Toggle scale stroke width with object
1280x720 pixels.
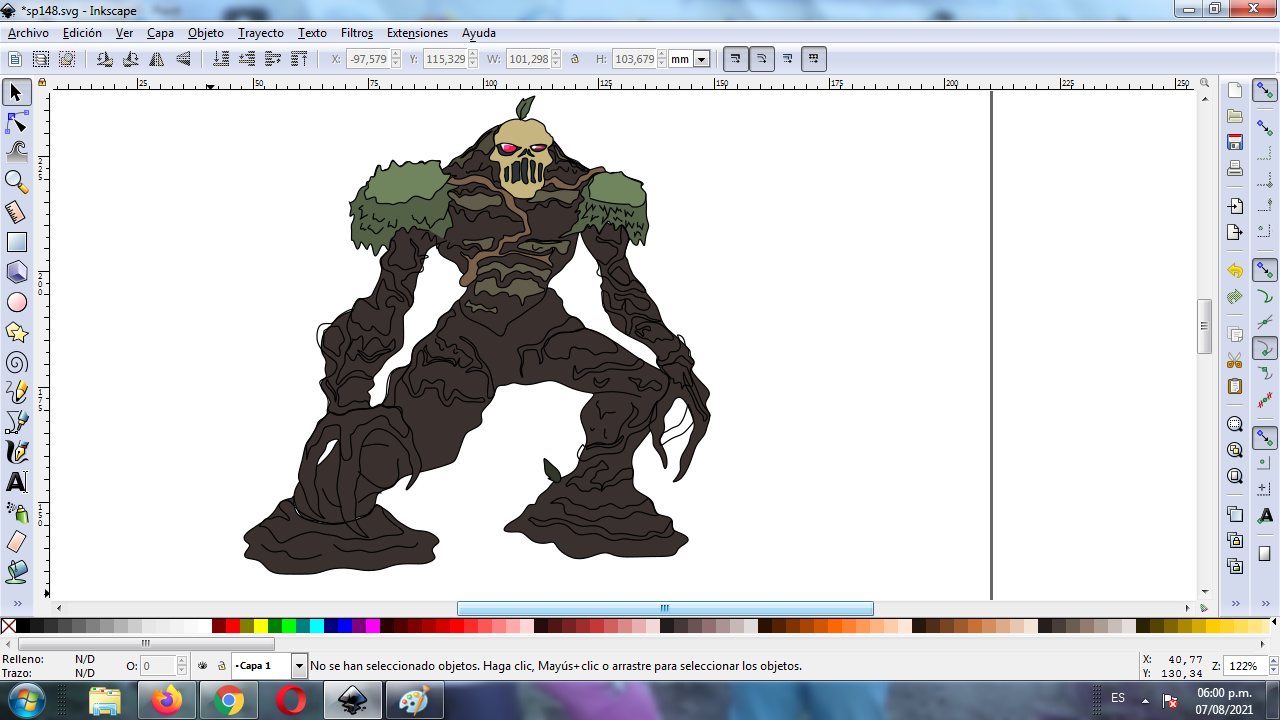pyautogui.click(x=735, y=59)
